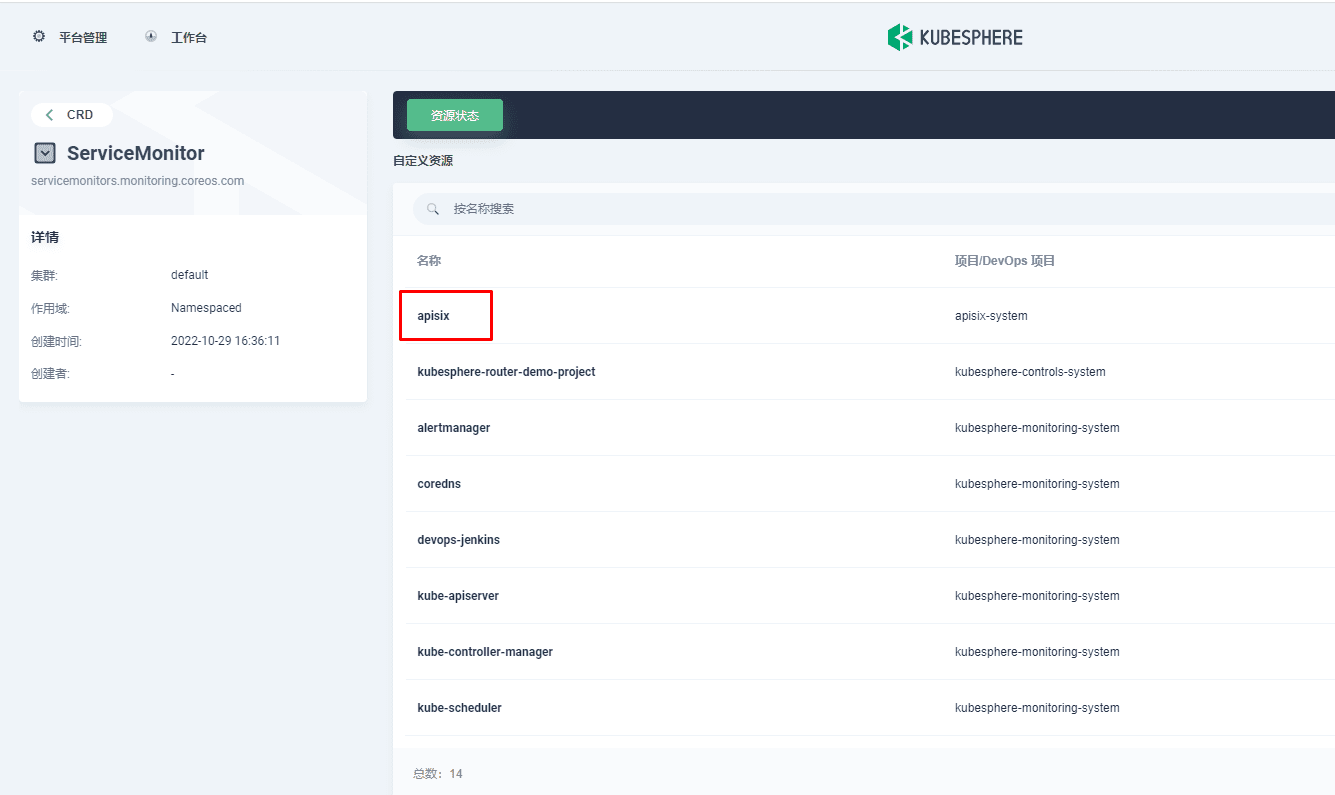Select alertmanager's kubesphere-monitoring-system project cell
The width and height of the screenshot is (1335, 795).
1037,428
